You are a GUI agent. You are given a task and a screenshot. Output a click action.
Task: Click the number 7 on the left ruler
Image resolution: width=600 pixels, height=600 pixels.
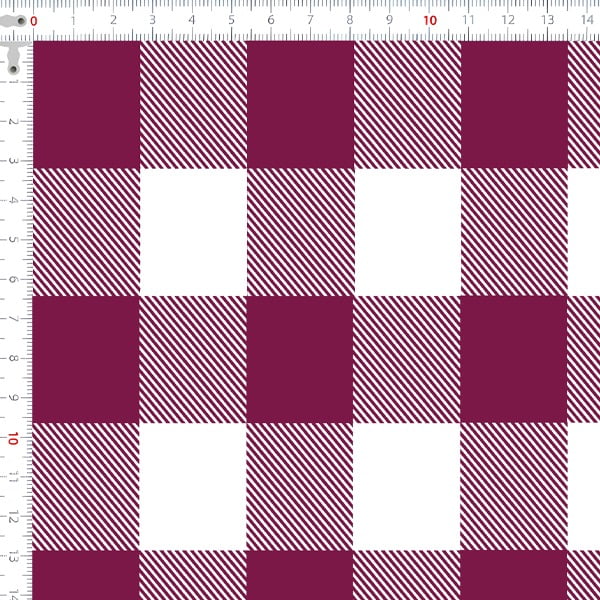[x=13, y=319]
